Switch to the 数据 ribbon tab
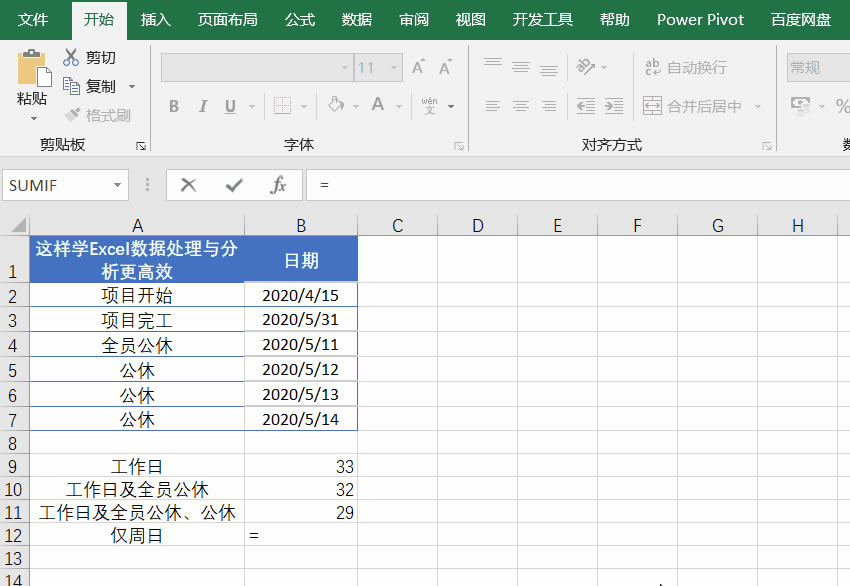This screenshot has height=586, width=850. click(x=355, y=19)
